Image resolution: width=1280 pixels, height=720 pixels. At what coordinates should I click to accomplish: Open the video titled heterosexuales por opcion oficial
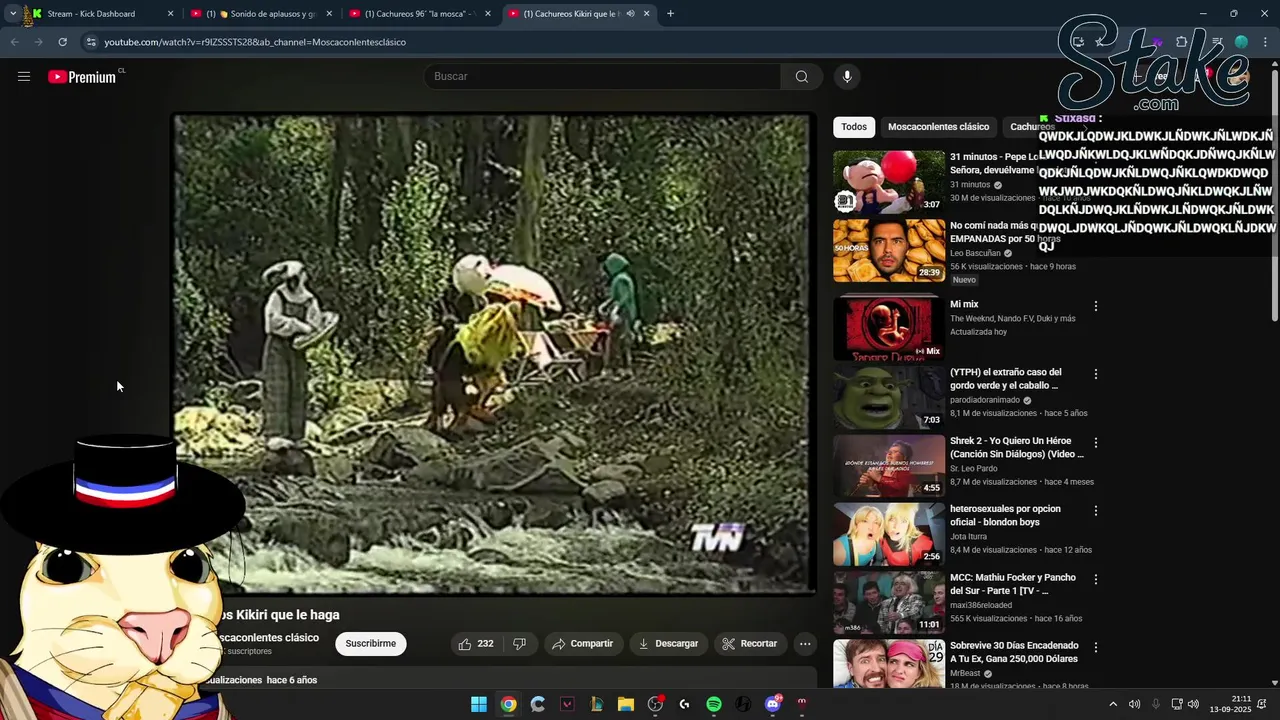pyautogui.click(x=1005, y=516)
